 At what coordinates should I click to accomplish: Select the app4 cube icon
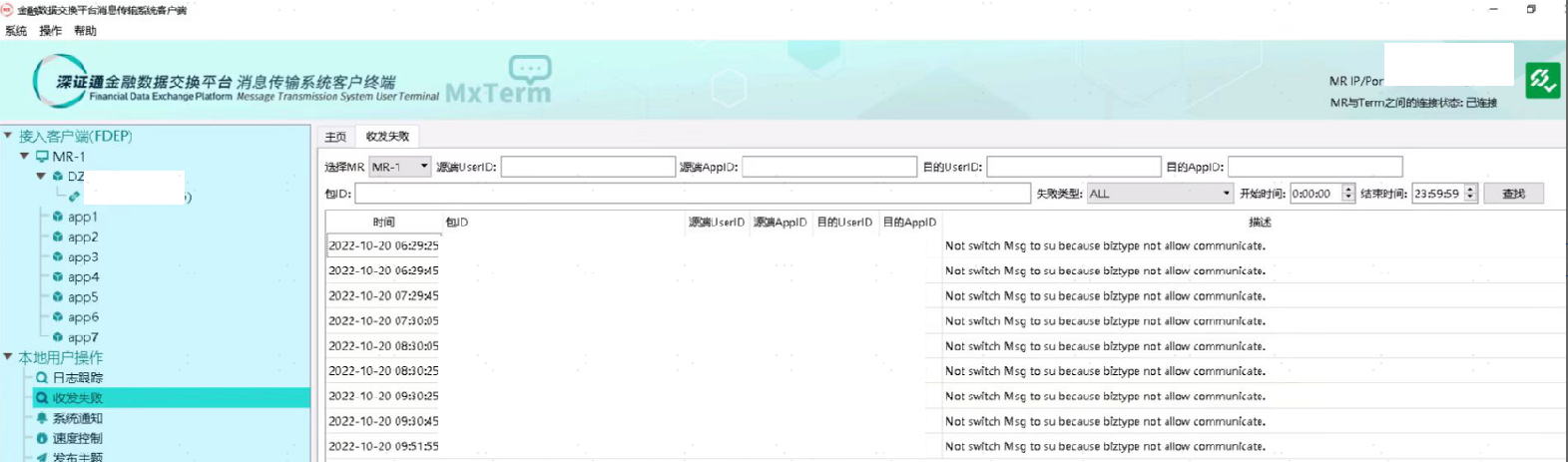click(x=58, y=276)
